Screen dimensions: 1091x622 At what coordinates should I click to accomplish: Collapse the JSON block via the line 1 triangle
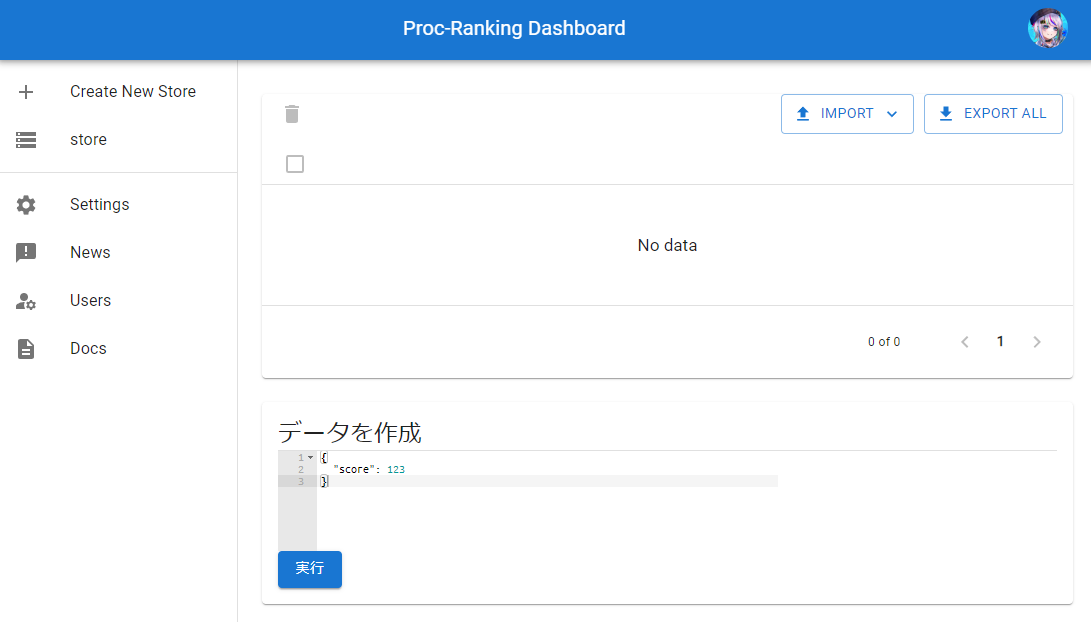pyautogui.click(x=310, y=456)
